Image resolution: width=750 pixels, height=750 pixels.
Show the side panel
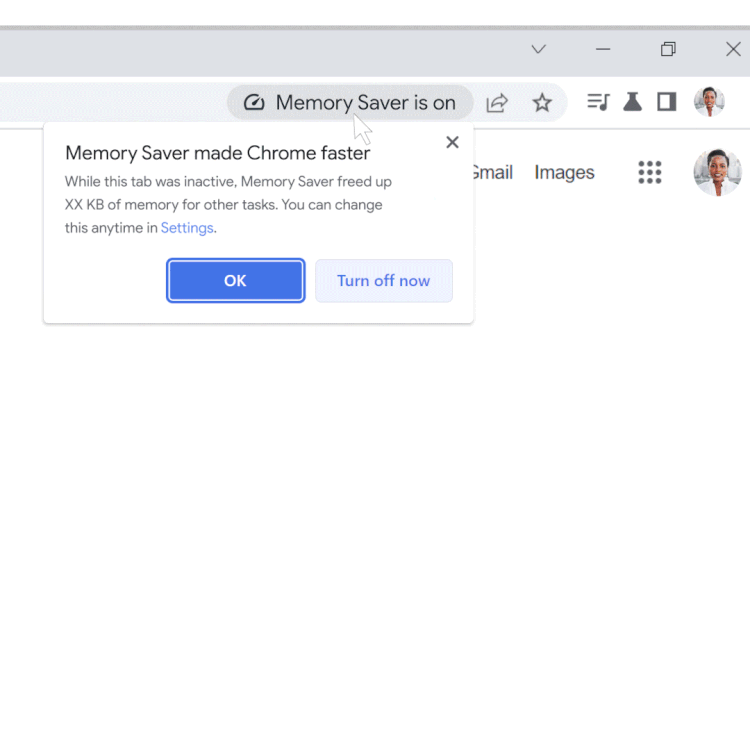(666, 102)
